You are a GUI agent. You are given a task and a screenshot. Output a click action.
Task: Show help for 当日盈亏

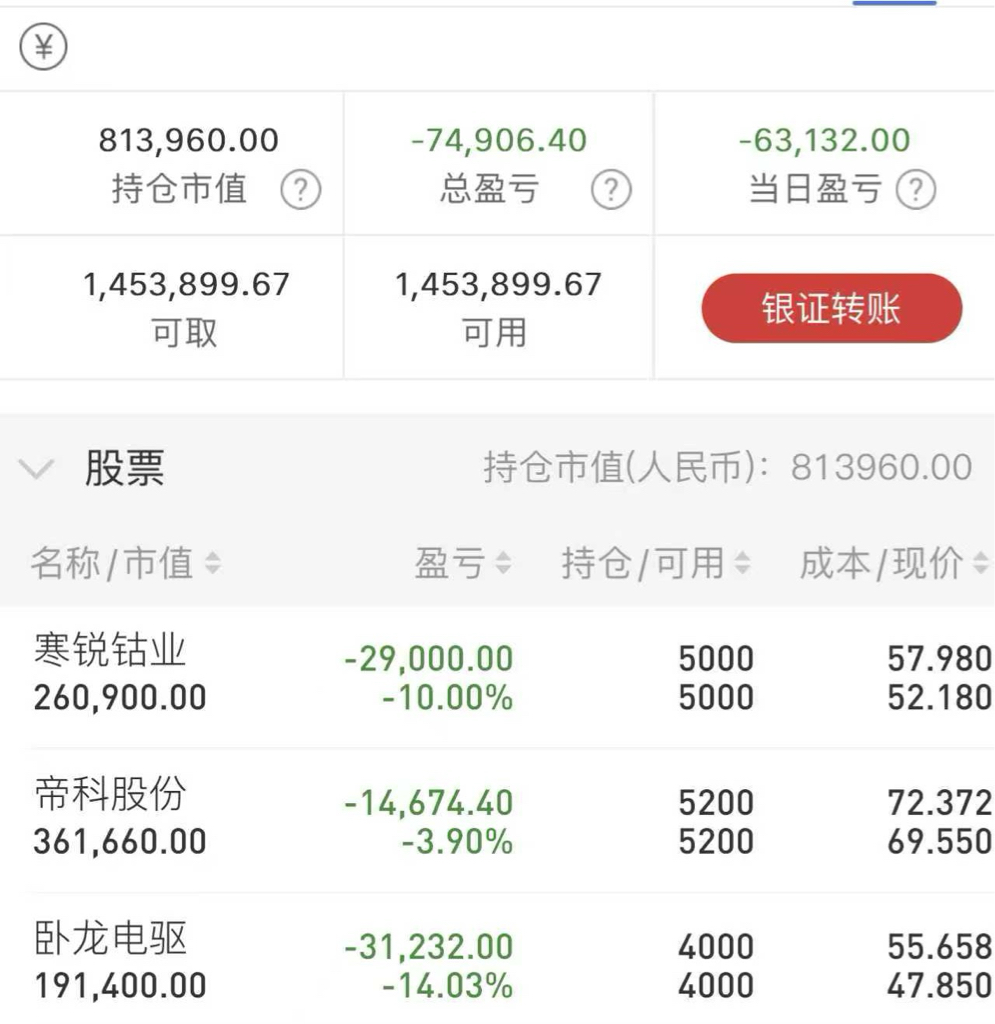(x=914, y=190)
